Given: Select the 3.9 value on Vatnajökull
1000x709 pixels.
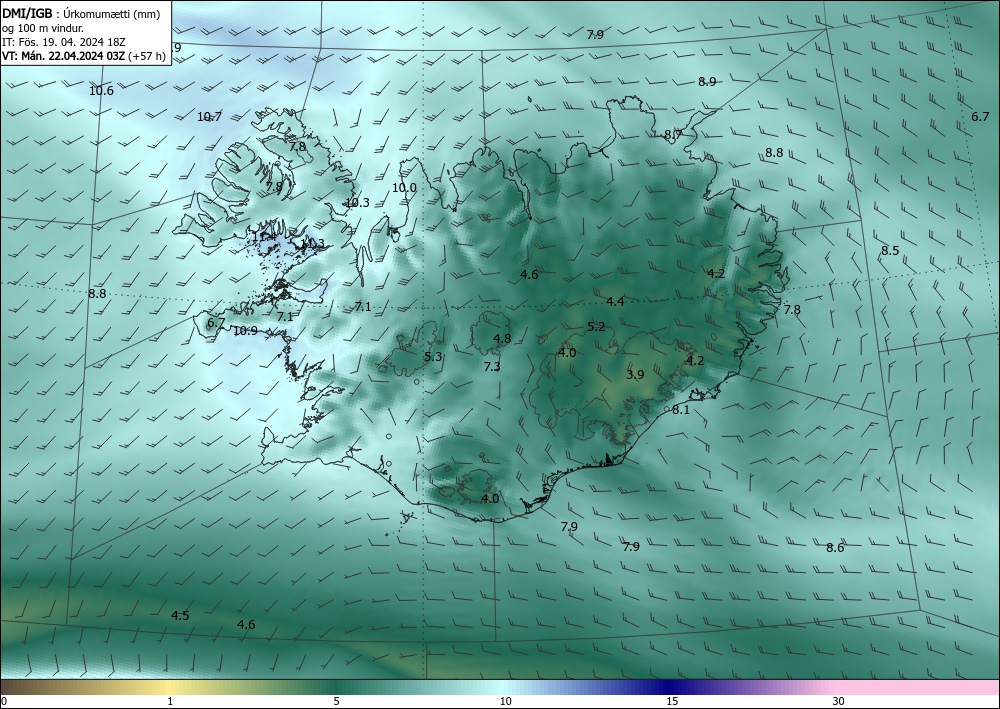Looking at the screenshot, I should coord(635,374).
